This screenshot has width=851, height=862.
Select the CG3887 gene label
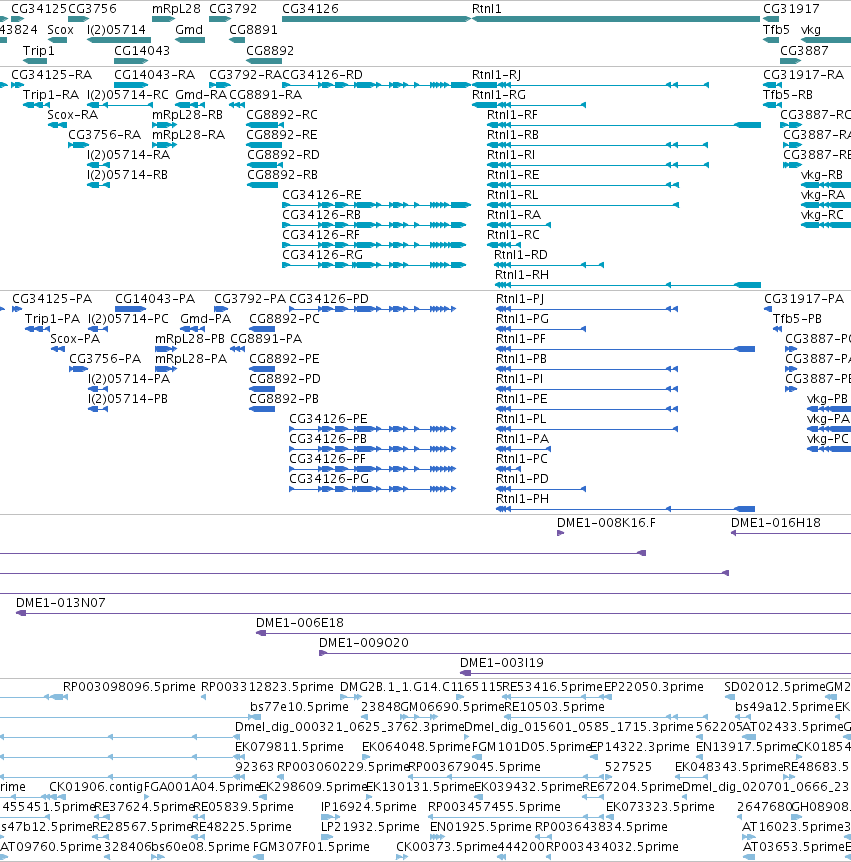[x=804, y=51]
